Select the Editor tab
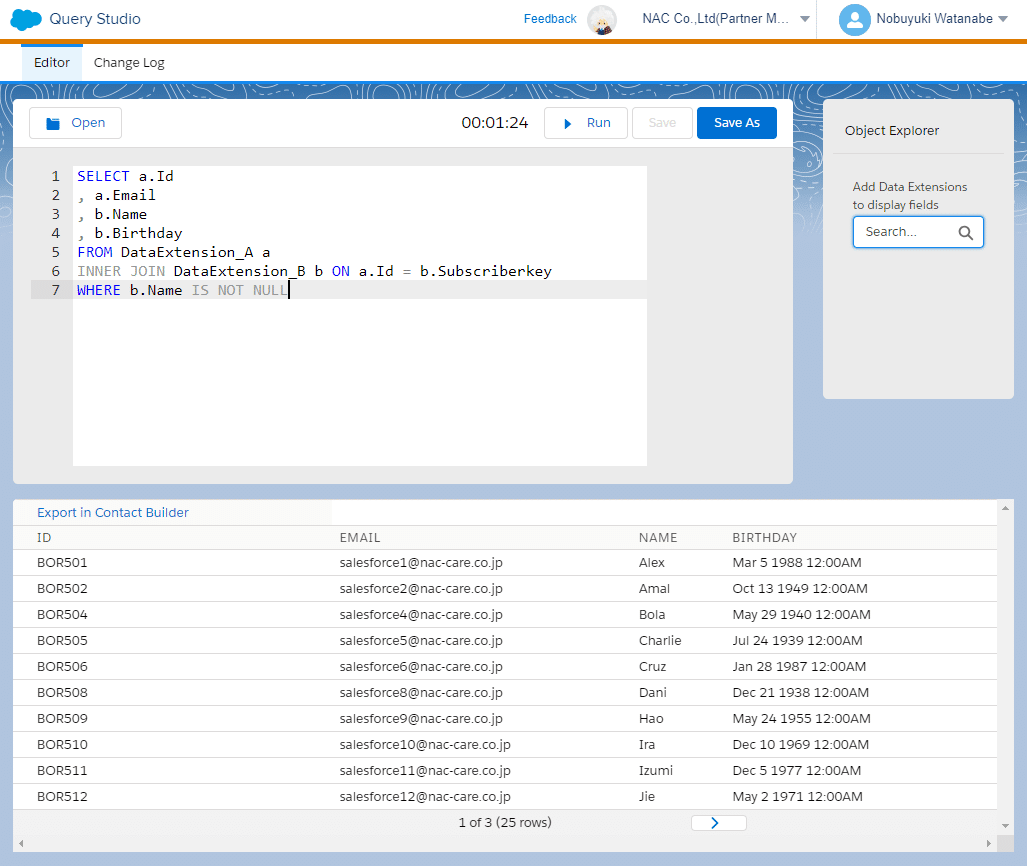Screen dimensions: 1027x866 pyautogui.click(x=51, y=62)
